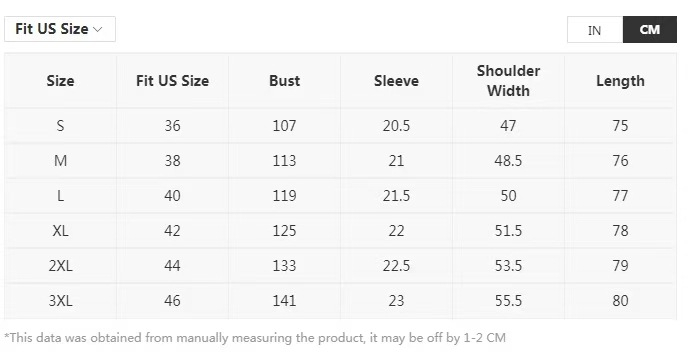
Task: Switch units to IN
Action: [x=595, y=30]
